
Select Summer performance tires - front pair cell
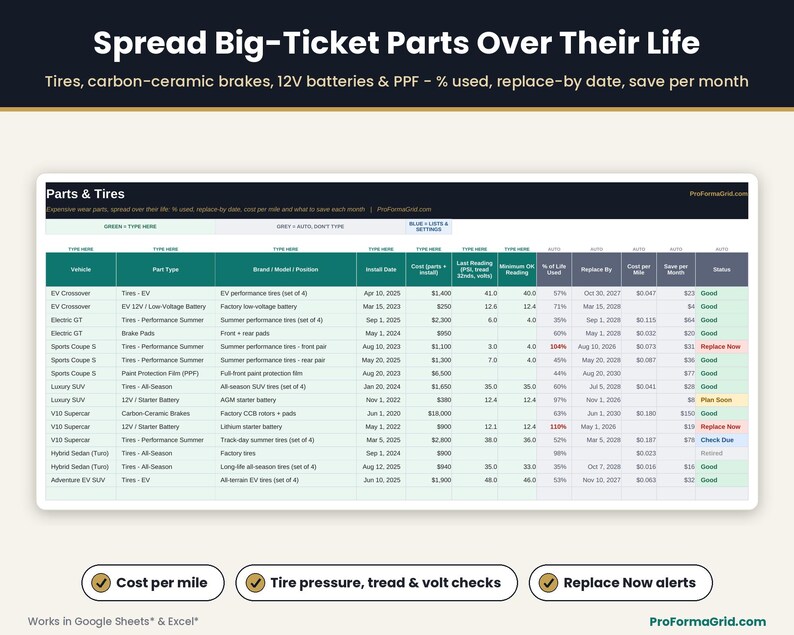(286, 347)
